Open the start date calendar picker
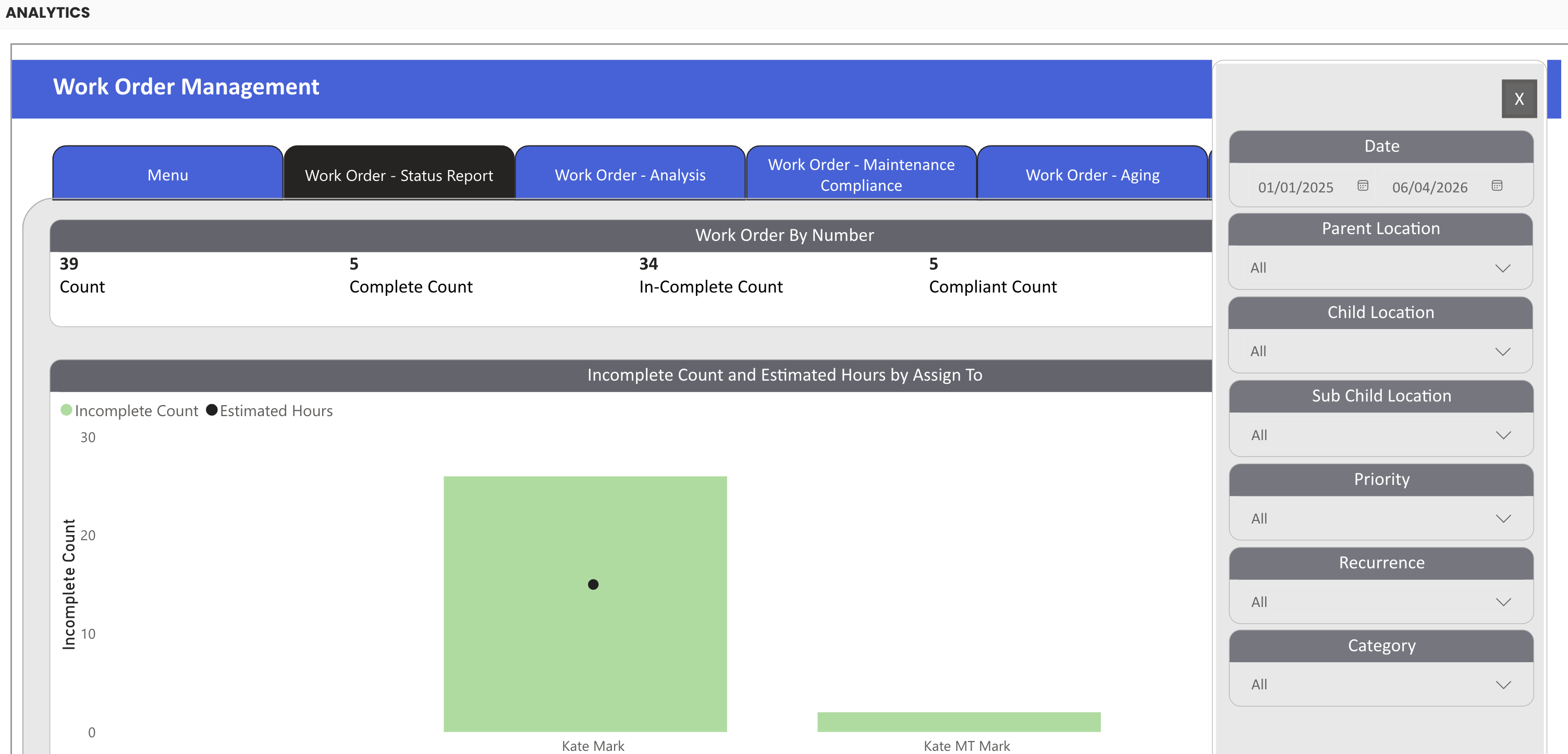1568x754 pixels. [x=1362, y=186]
